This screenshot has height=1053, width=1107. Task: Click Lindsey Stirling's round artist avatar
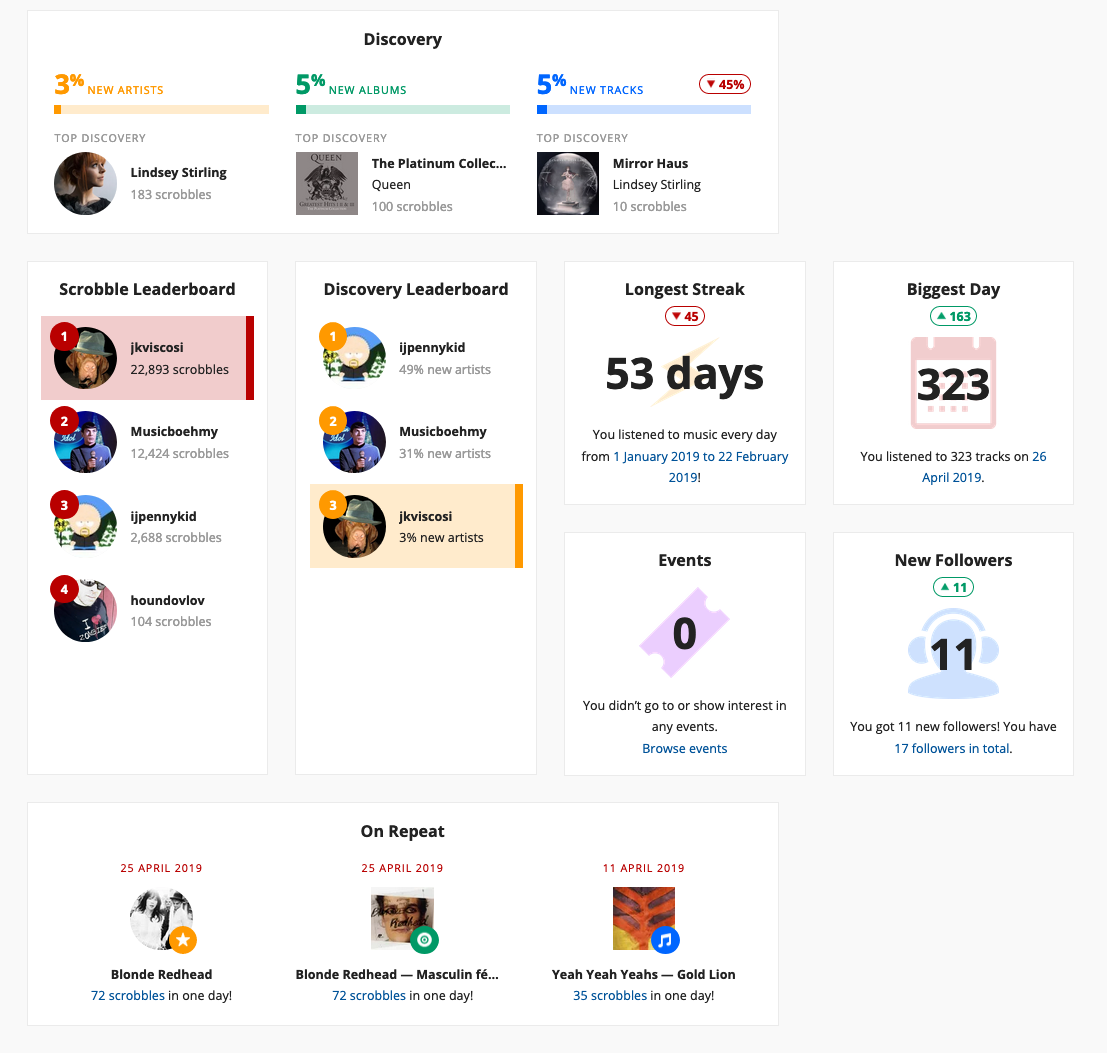coord(85,184)
